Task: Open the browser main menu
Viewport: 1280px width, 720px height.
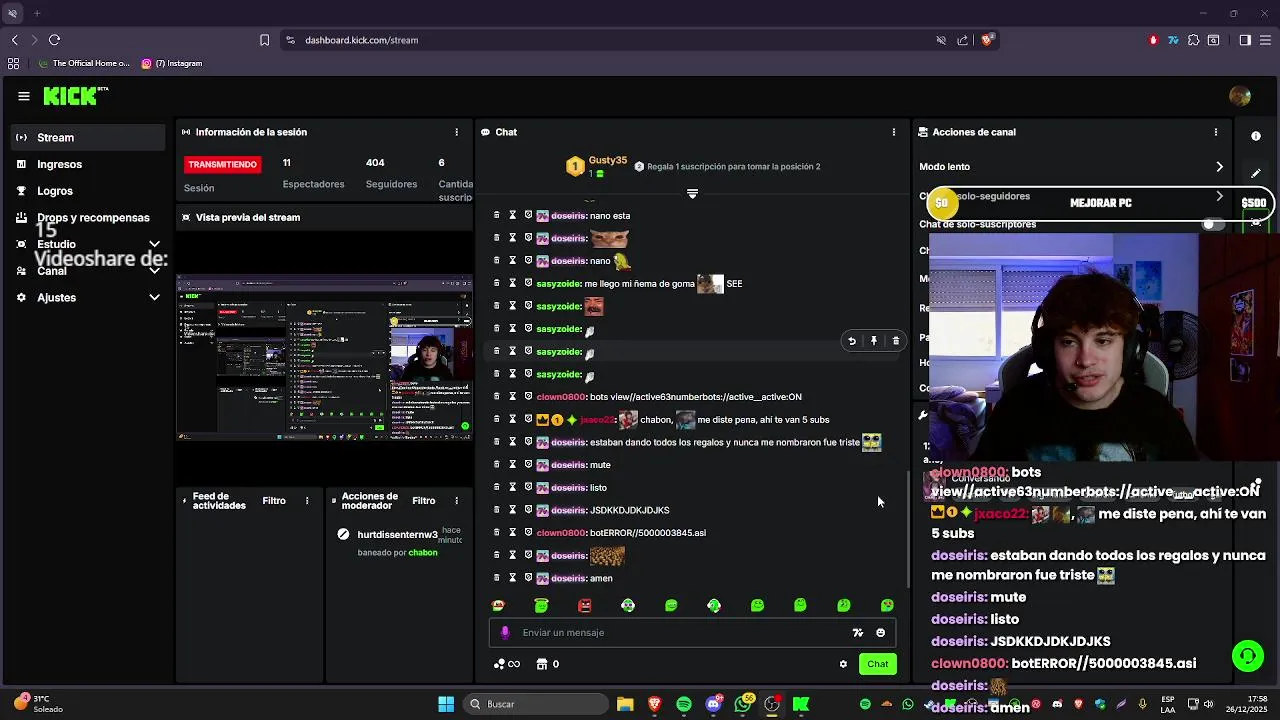Action: [x=1266, y=40]
